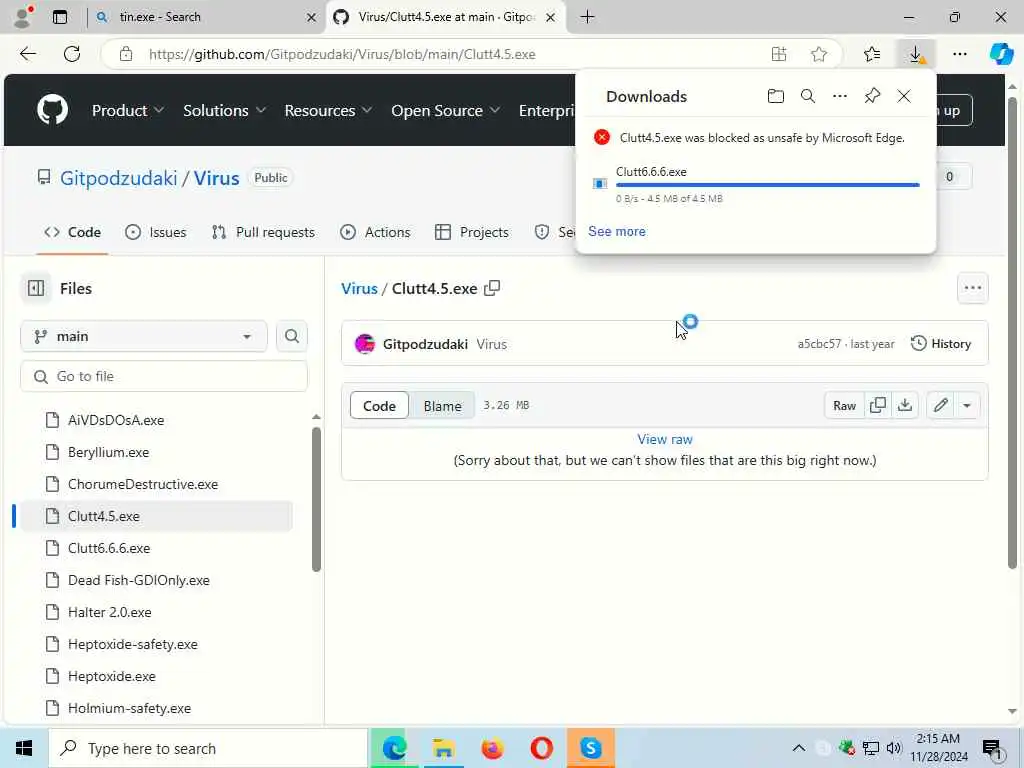Click the file tree scrollbar
The width and height of the screenshot is (1024, 768).
tap(316, 499)
